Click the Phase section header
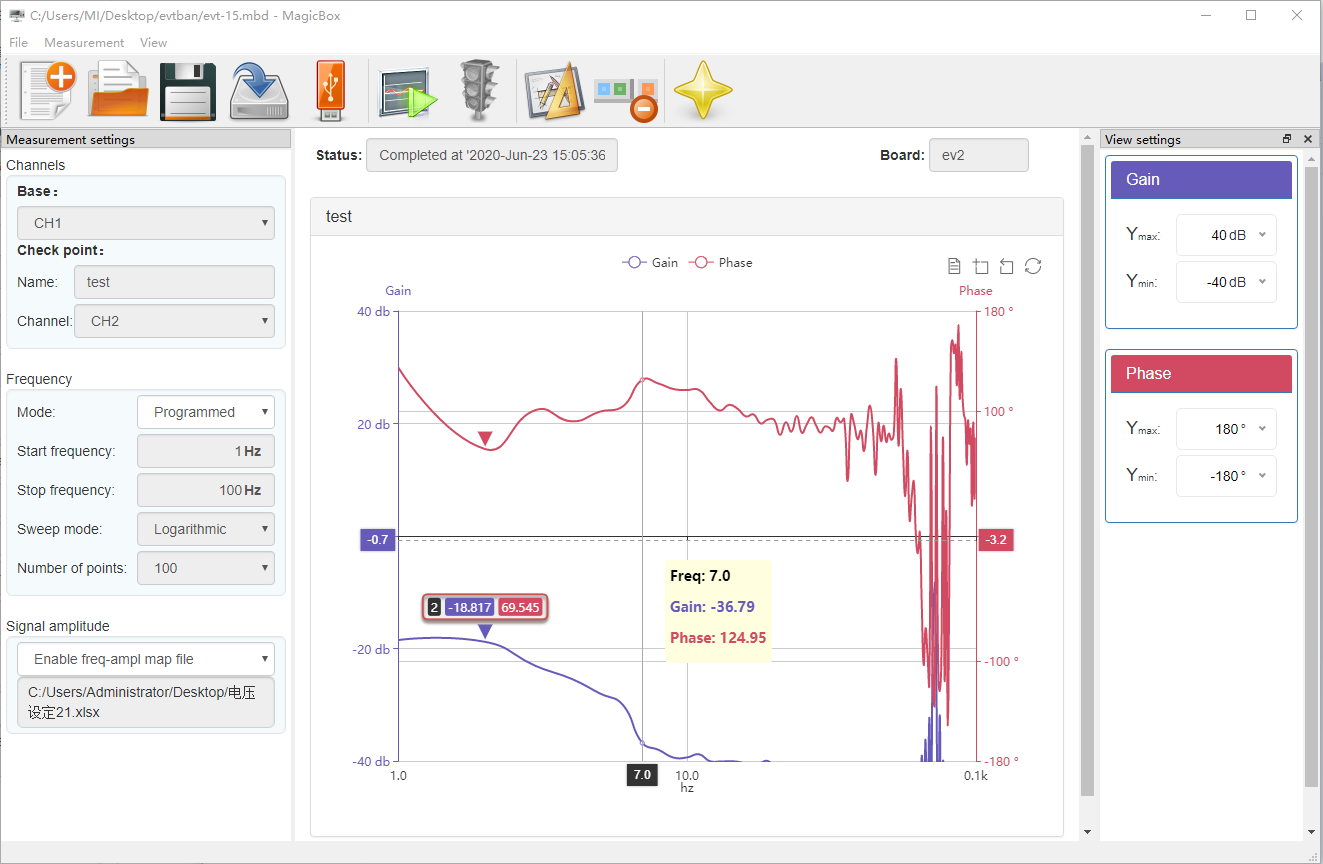This screenshot has width=1323, height=864. click(x=1201, y=374)
